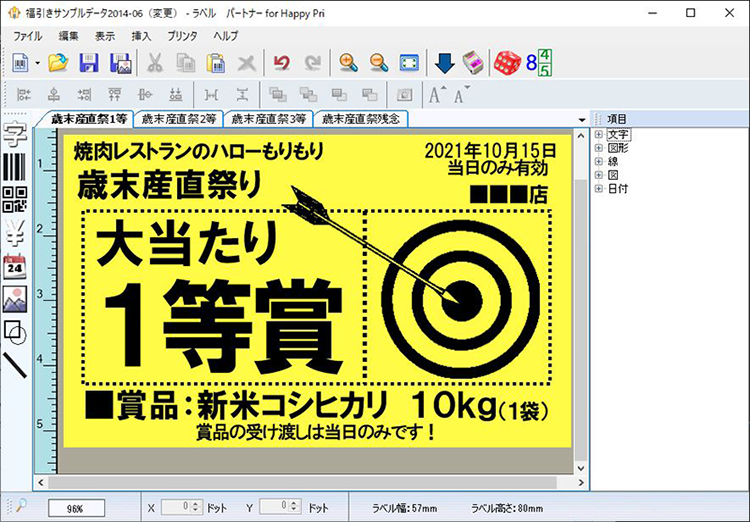Click the vertical scrollbar down arrow
The width and height of the screenshot is (750, 522).
click(581, 468)
